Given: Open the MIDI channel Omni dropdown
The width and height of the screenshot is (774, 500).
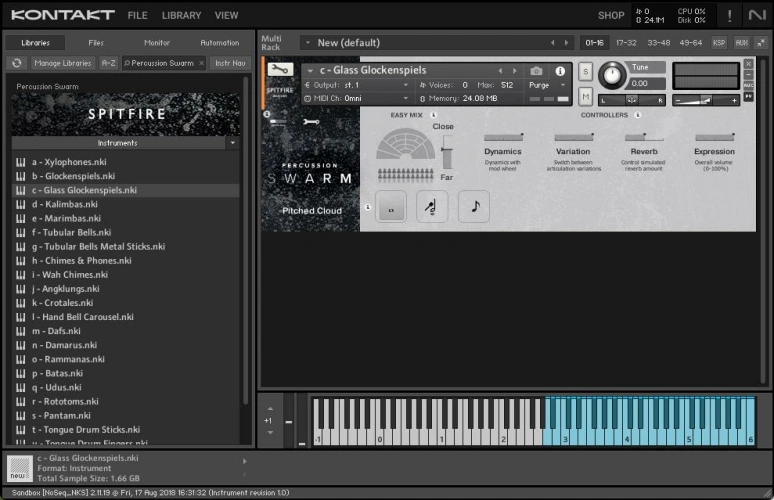Looking at the screenshot, I should (358, 98).
